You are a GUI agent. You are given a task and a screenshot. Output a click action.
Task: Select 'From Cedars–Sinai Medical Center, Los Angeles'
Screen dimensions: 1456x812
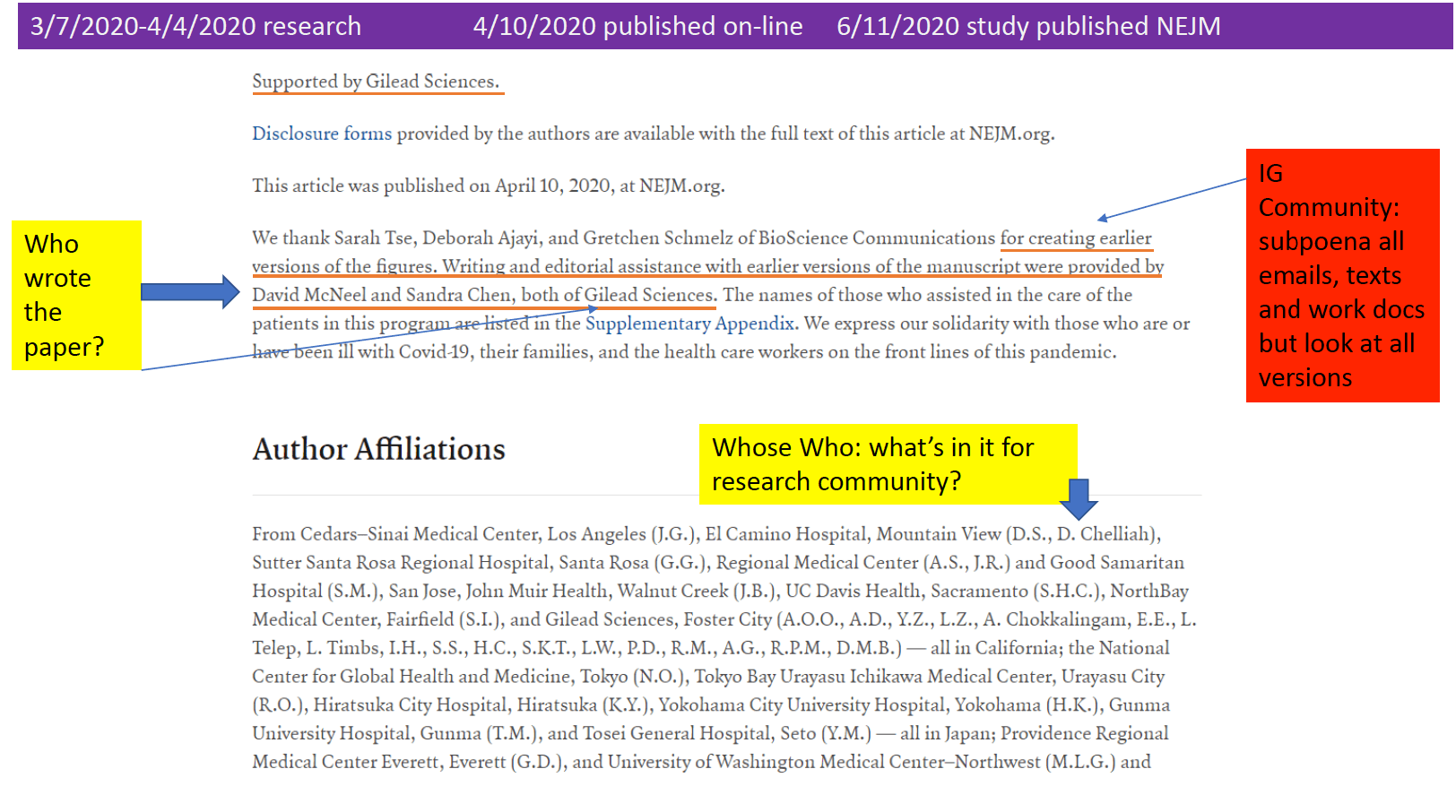pyautogui.click(x=448, y=534)
